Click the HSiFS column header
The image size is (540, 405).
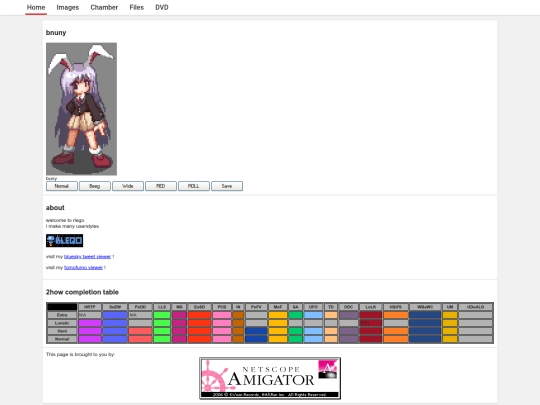396,307
